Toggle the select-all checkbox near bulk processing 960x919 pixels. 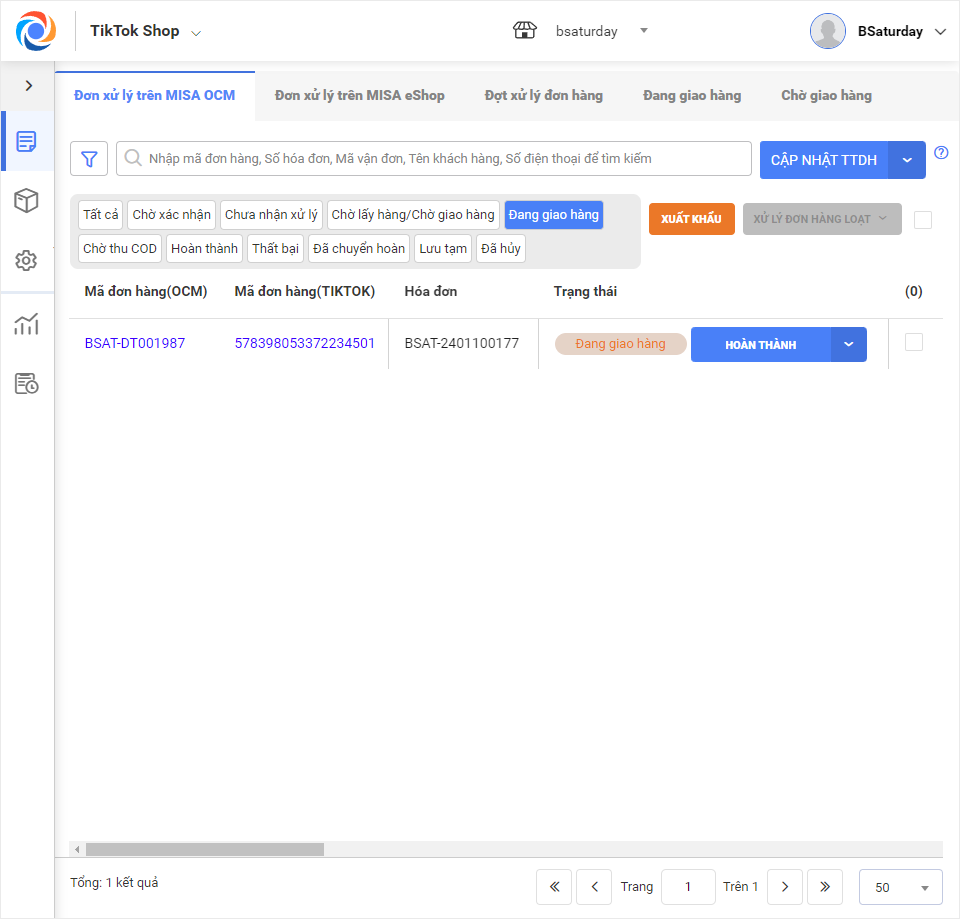coord(923,220)
